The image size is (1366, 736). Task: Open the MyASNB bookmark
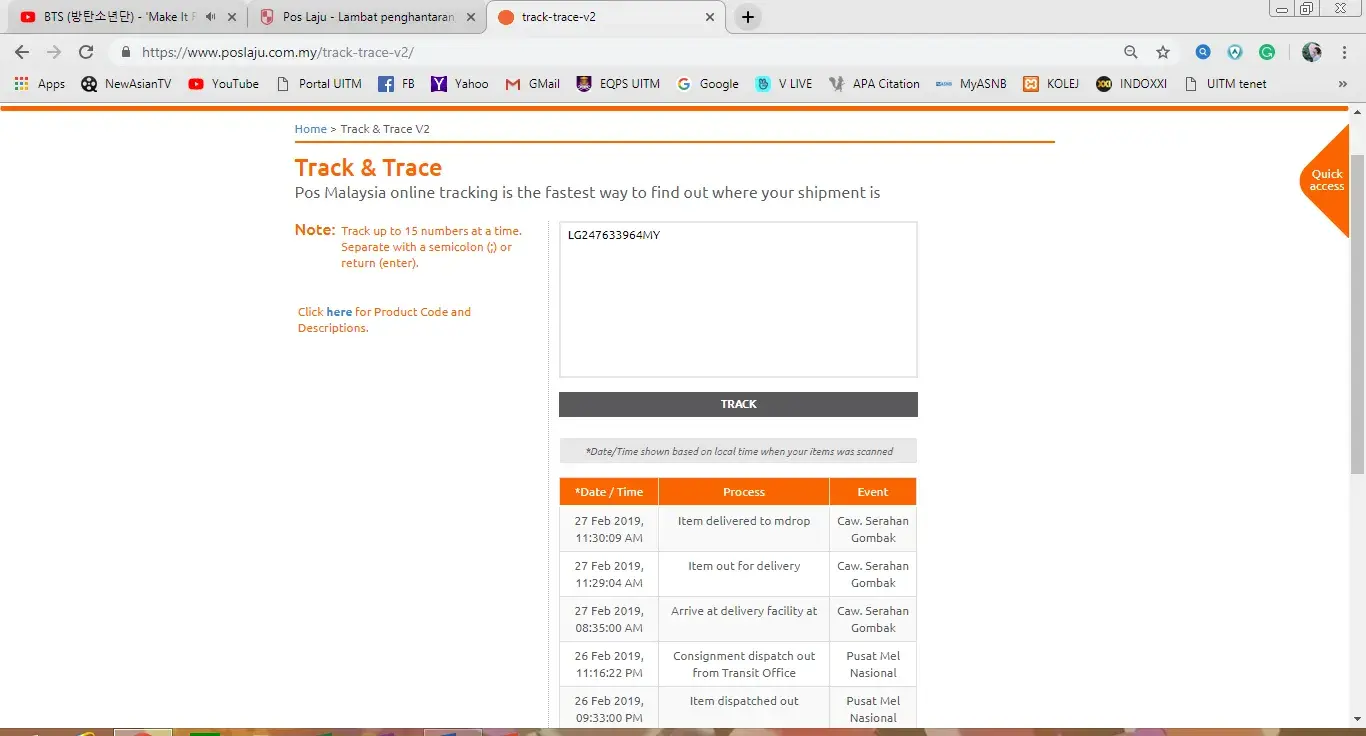tap(972, 84)
